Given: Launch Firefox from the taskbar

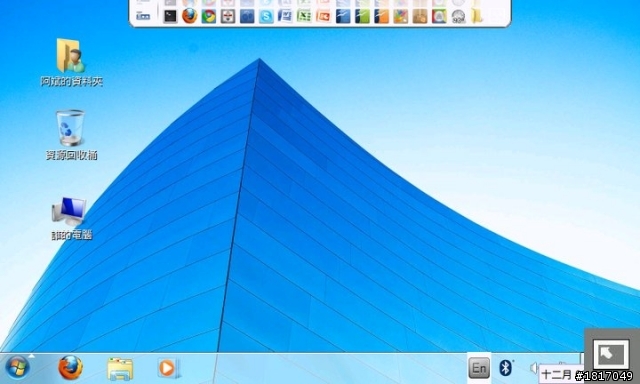Looking at the screenshot, I should pos(71,367).
